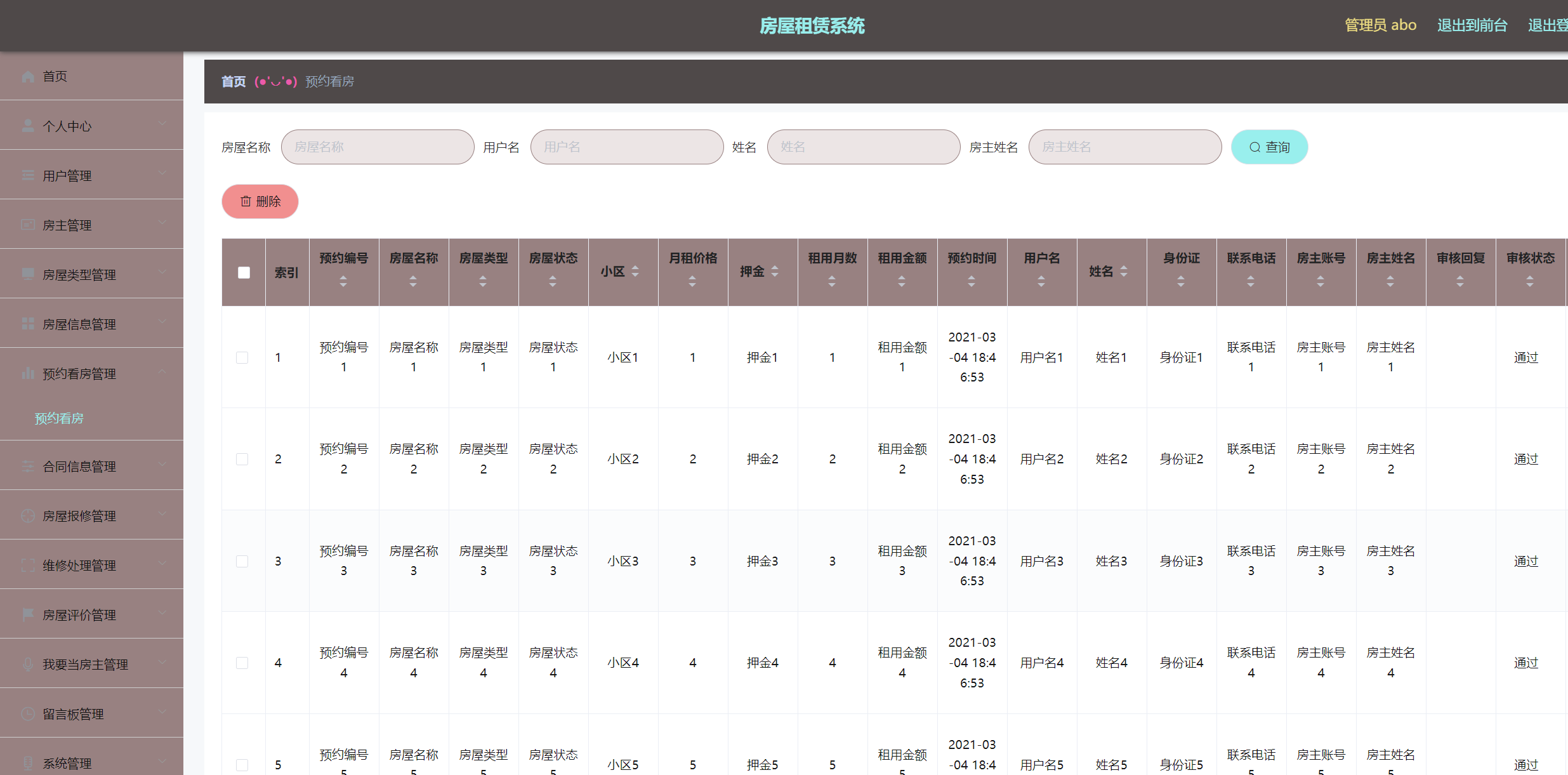
Task: Click the sort arrows on 小区 column
Action: [635, 272]
